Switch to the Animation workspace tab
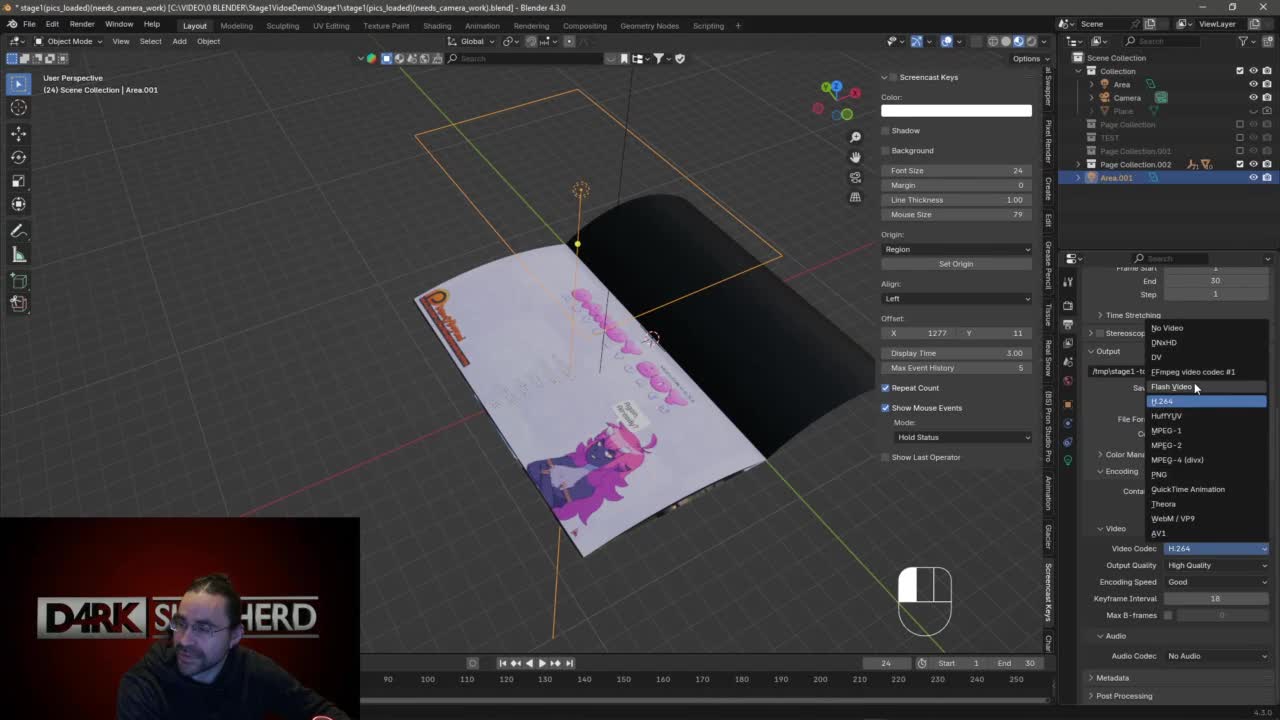The width and height of the screenshot is (1280, 720). pyautogui.click(x=482, y=26)
